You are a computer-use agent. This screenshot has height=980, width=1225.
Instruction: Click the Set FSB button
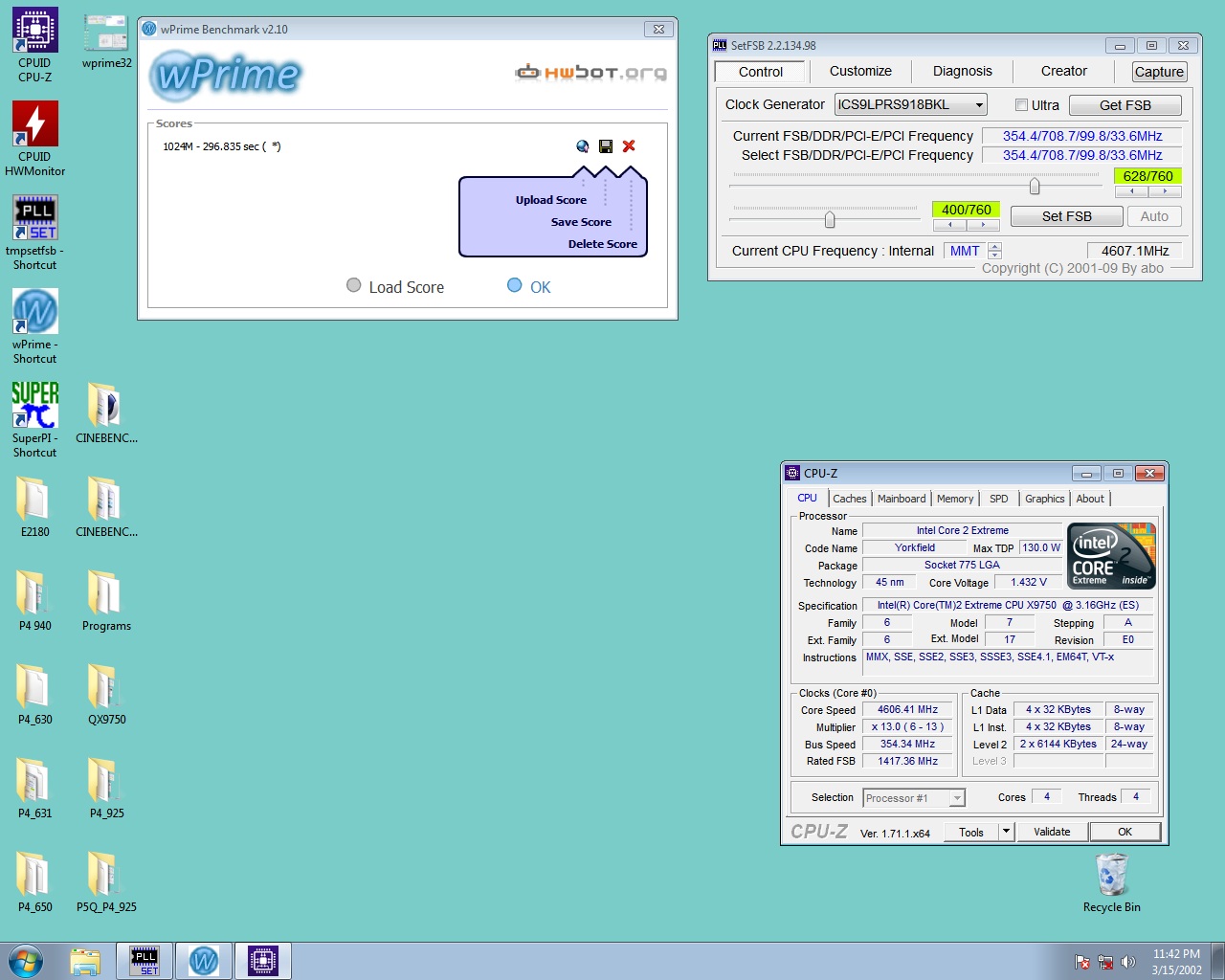[x=1066, y=216]
